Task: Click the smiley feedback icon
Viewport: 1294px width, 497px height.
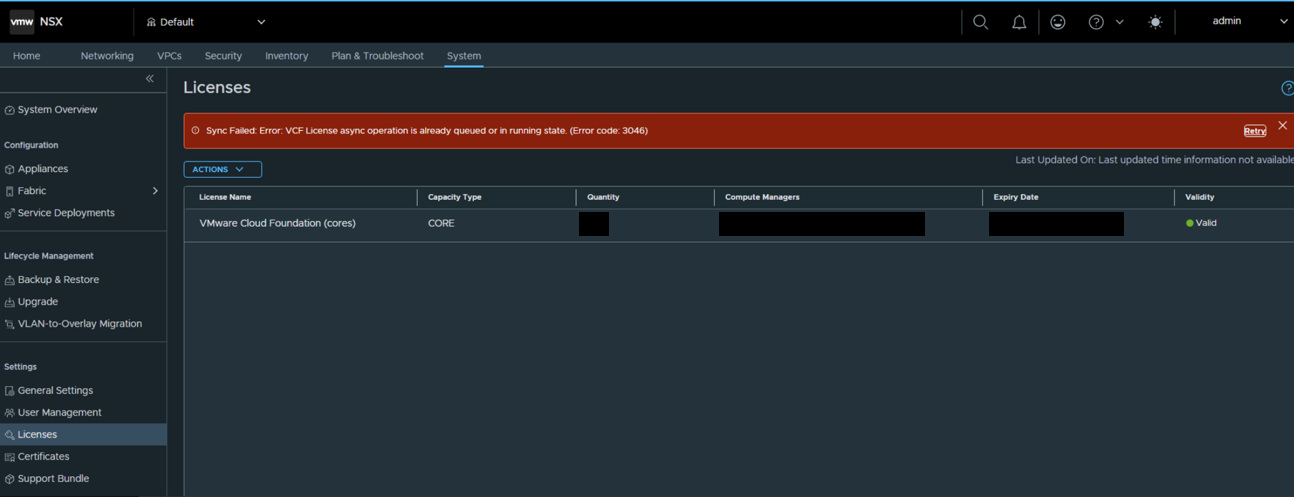Action: coord(1058,22)
